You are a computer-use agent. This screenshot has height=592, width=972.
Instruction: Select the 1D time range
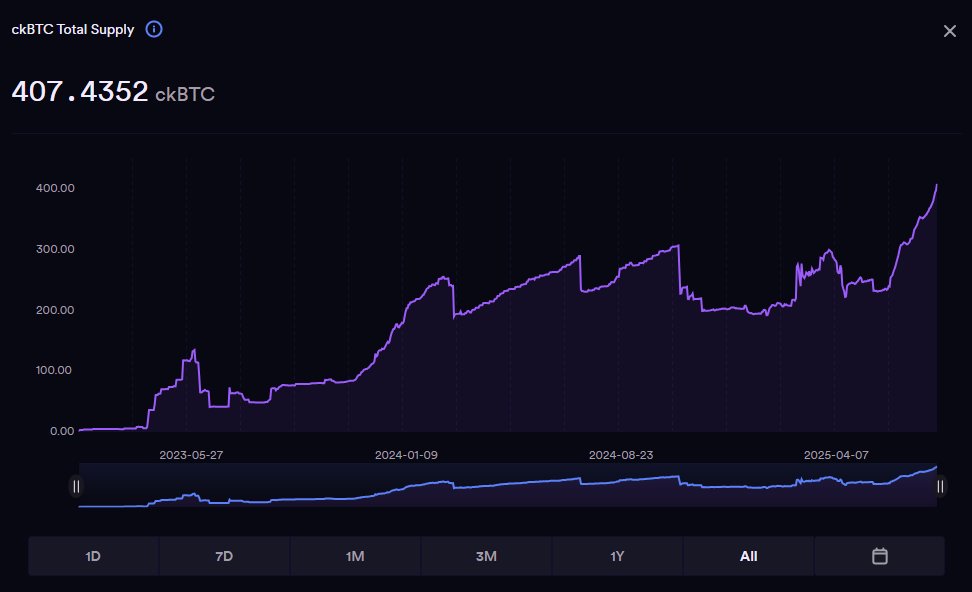click(93, 556)
